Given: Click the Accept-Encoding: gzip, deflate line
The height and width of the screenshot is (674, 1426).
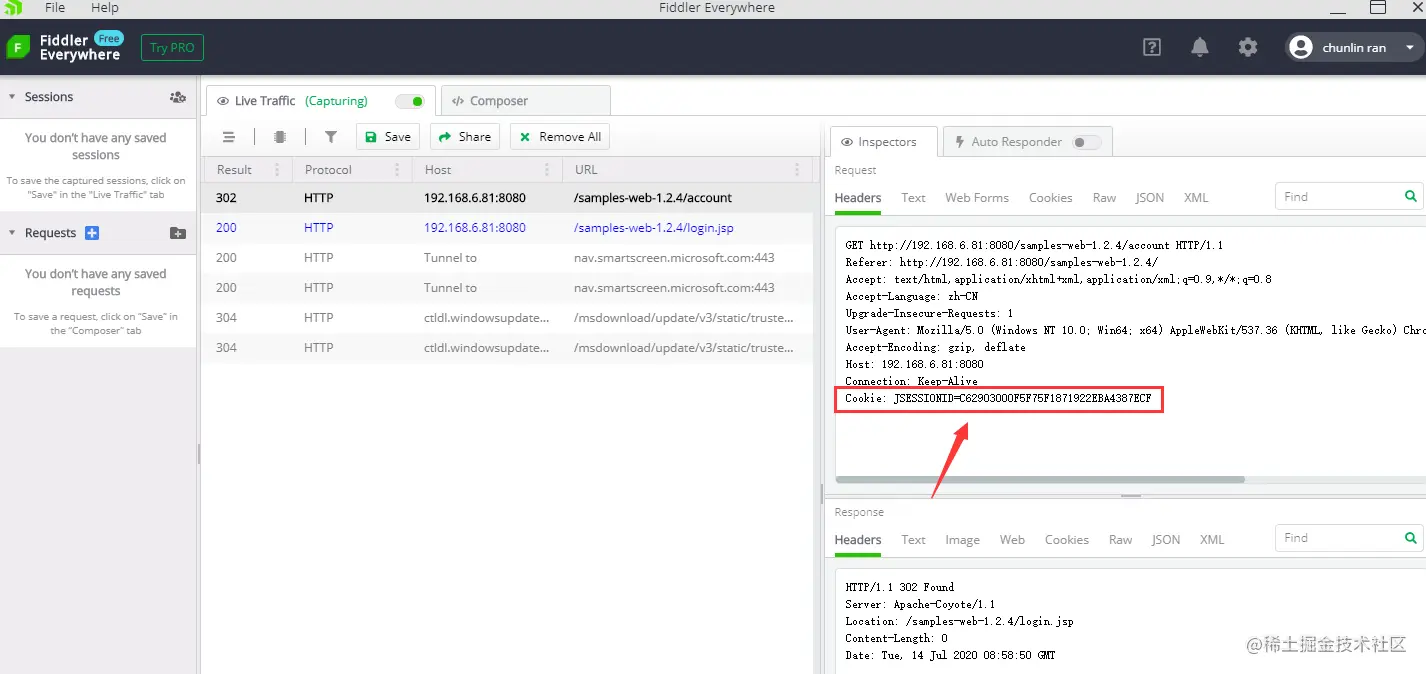Looking at the screenshot, I should click(935, 347).
